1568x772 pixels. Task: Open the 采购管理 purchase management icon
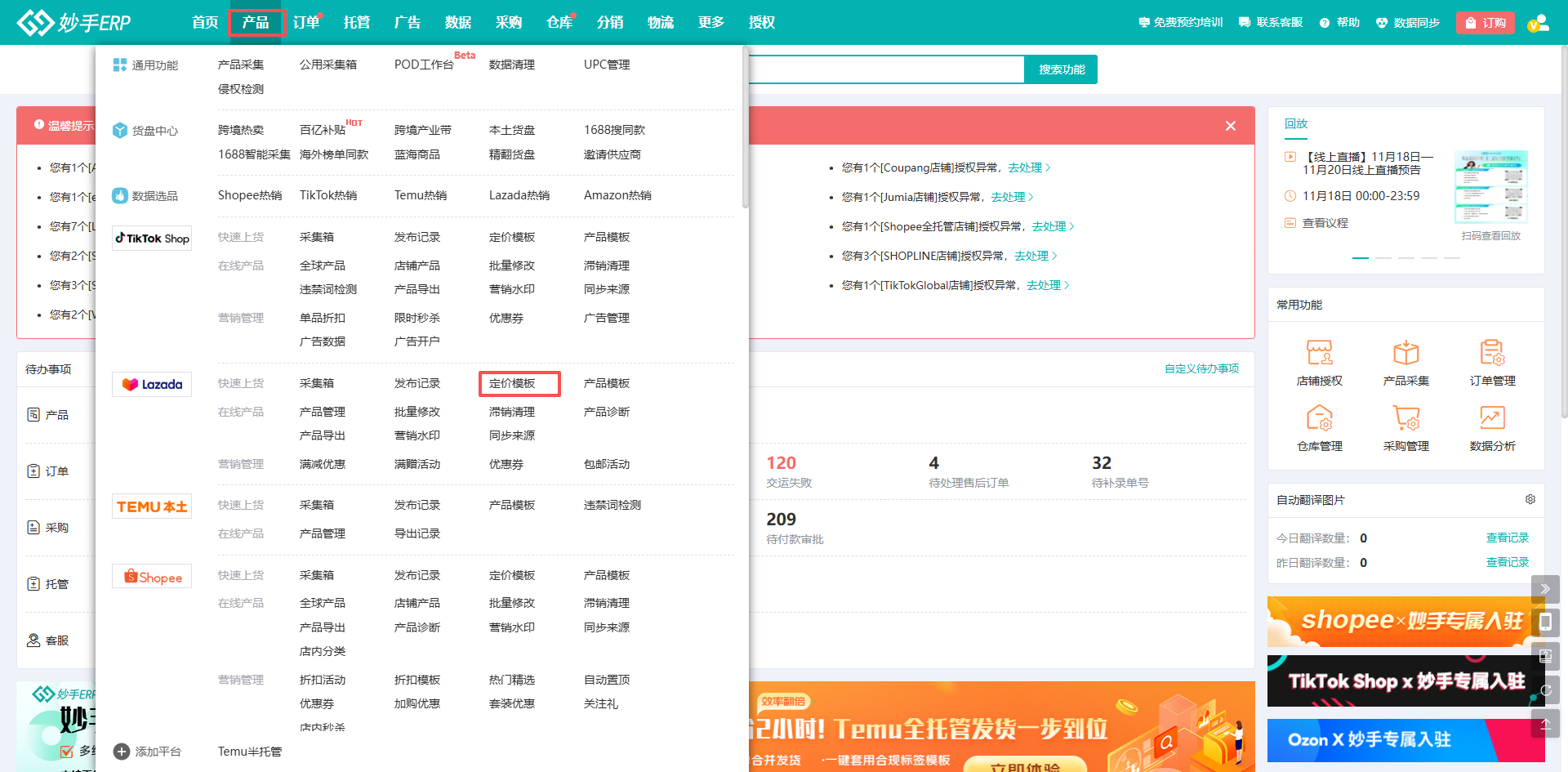pos(1405,418)
